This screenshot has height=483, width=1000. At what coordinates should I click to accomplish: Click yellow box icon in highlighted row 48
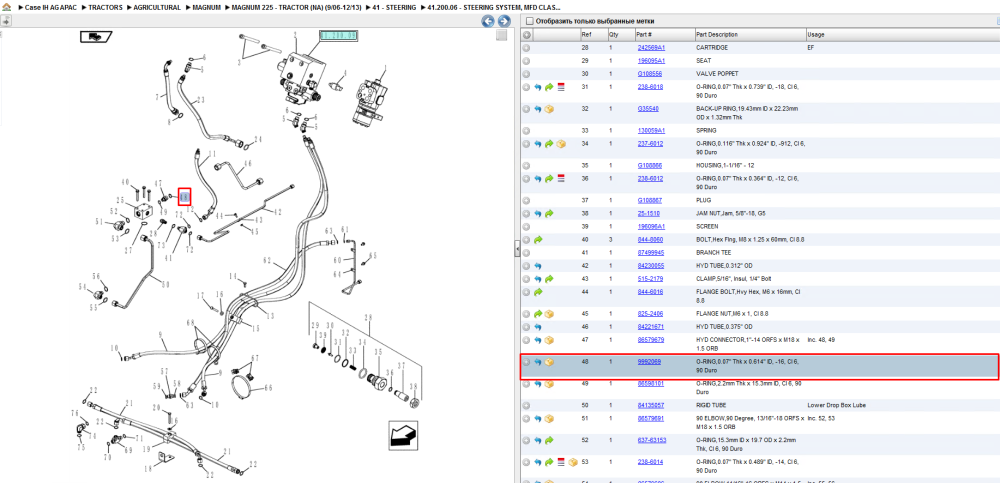coord(549,362)
